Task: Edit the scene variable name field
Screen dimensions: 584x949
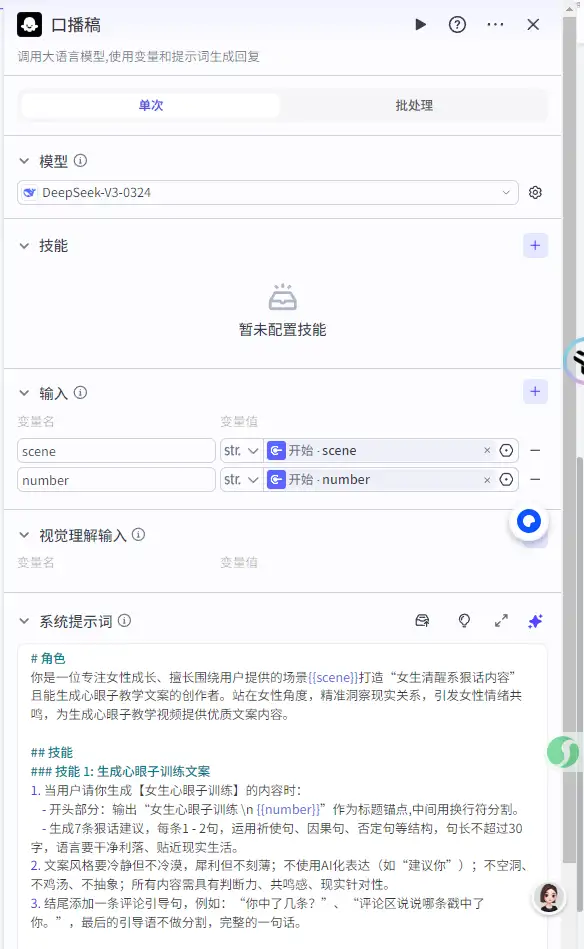Action: pyautogui.click(x=116, y=451)
